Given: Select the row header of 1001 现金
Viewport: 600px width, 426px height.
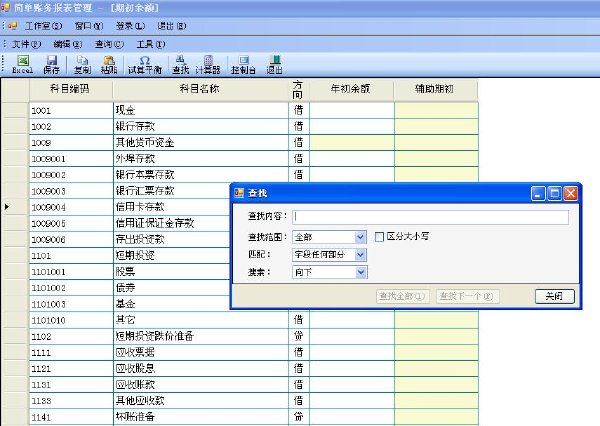Looking at the screenshot, I should [x=15, y=110].
